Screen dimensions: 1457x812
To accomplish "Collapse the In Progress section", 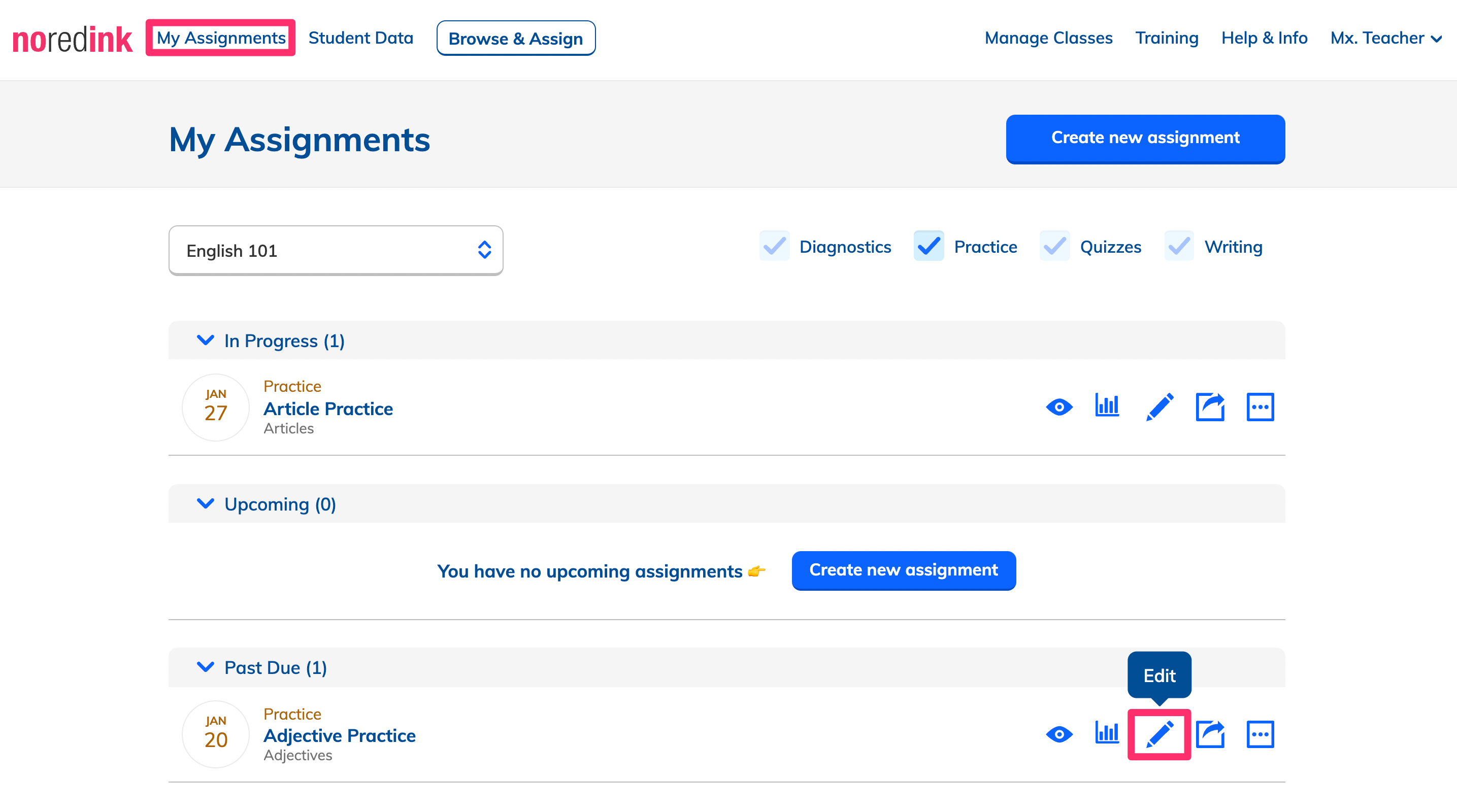I will (205, 340).
